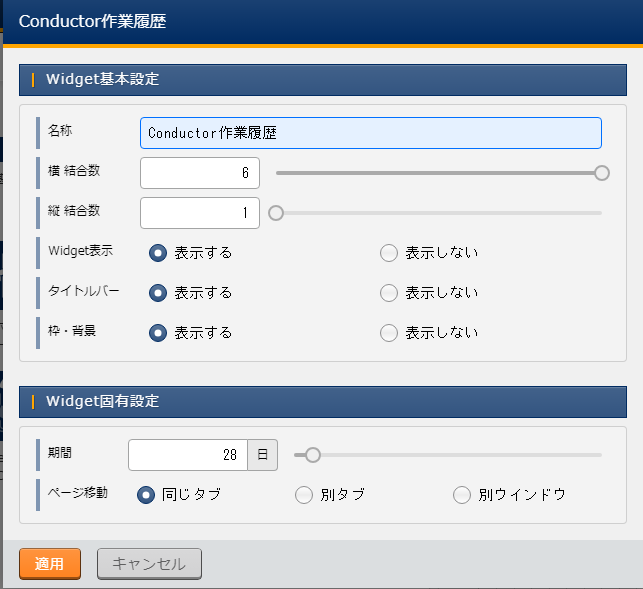Click the 横 結合数 slider handle

pos(602,173)
